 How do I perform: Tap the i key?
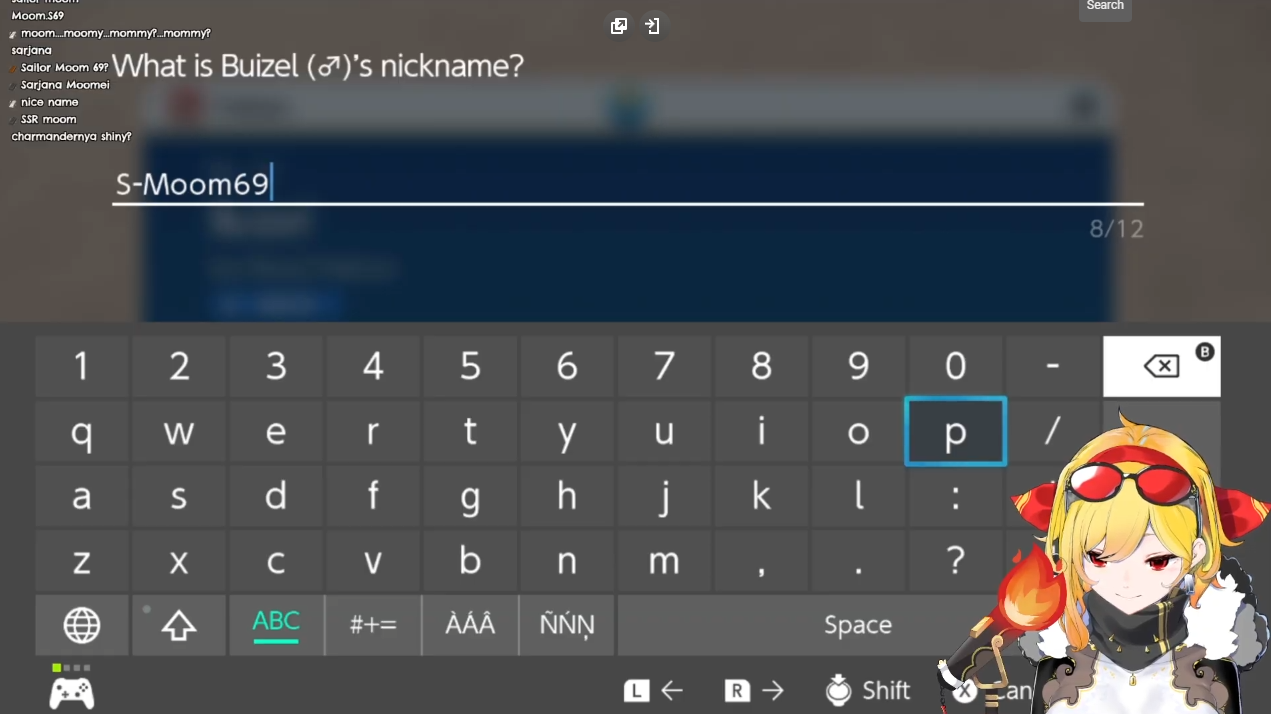(x=761, y=431)
